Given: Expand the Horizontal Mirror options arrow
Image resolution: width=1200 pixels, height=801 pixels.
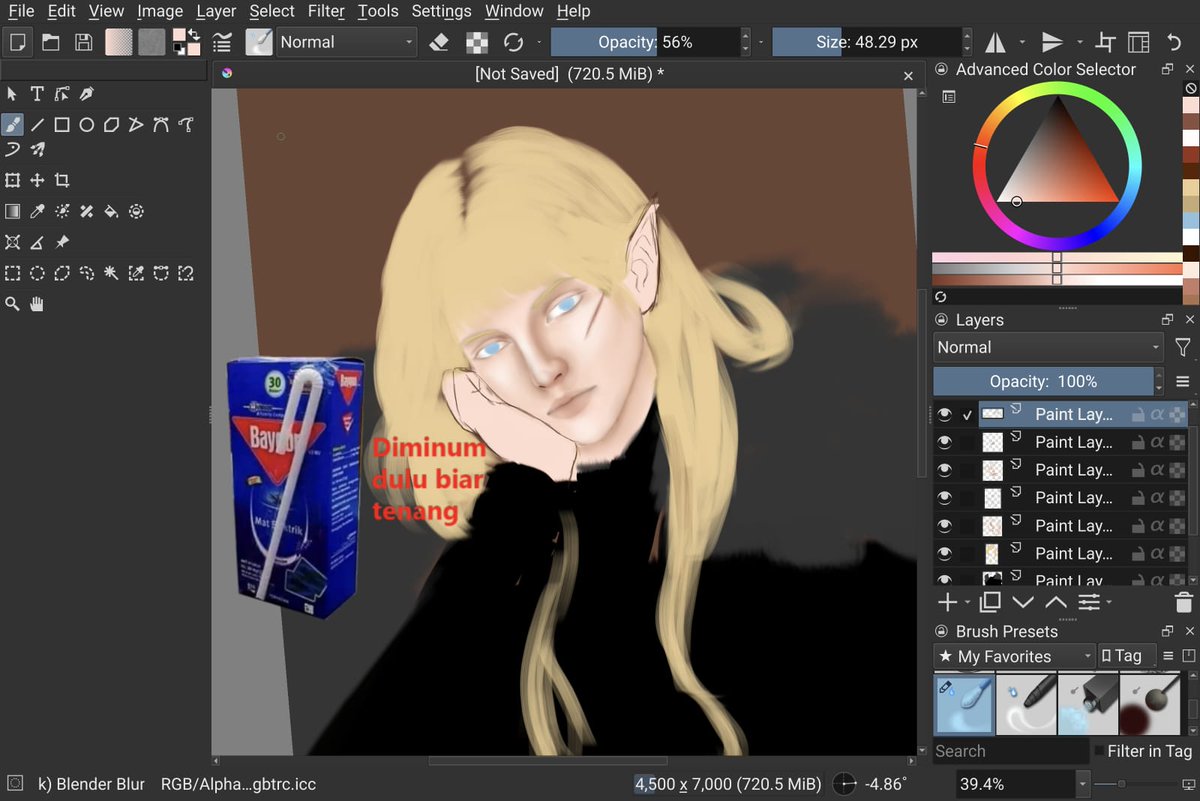Looking at the screenshot, I should [1021, 42].
